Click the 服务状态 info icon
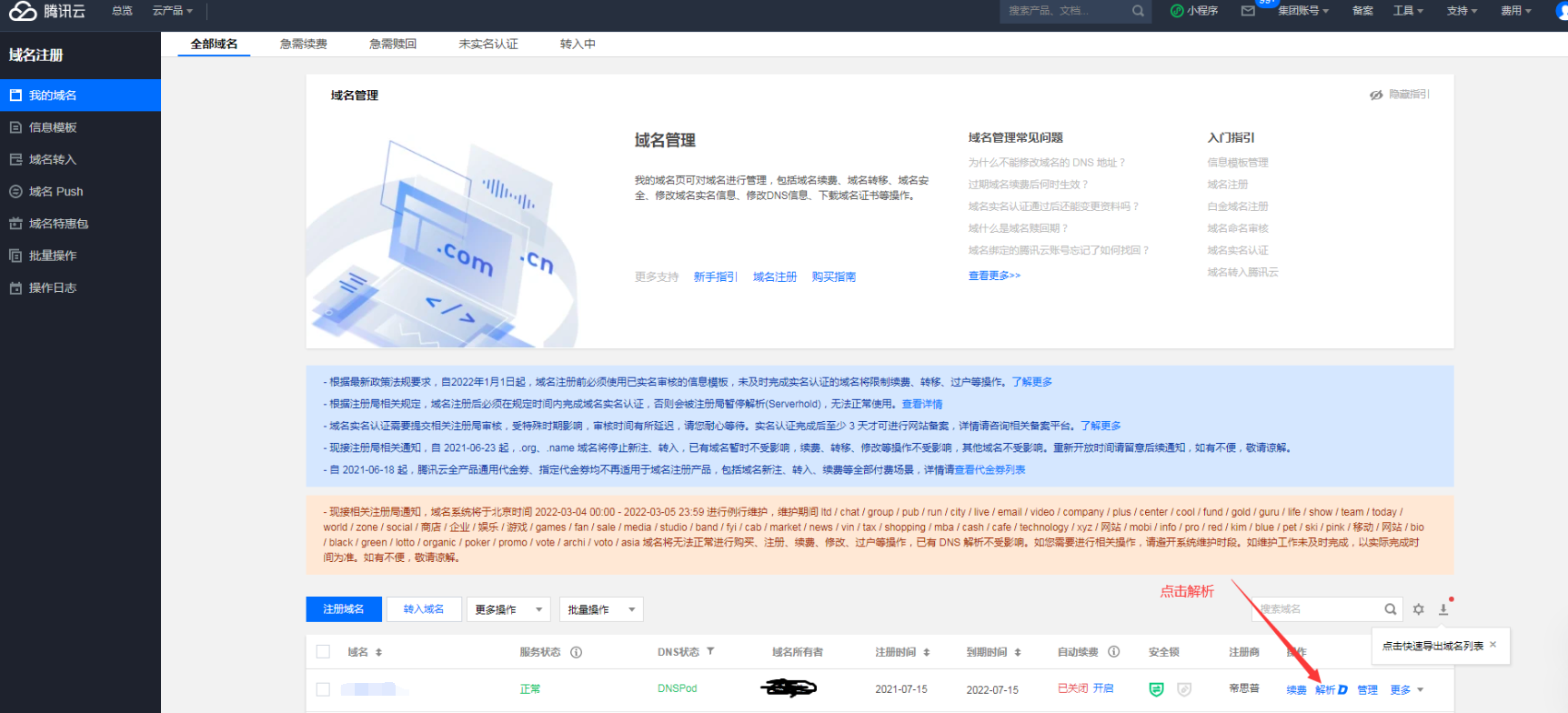This screenshot has height=713, width=1568. click(x=576, y=652)
